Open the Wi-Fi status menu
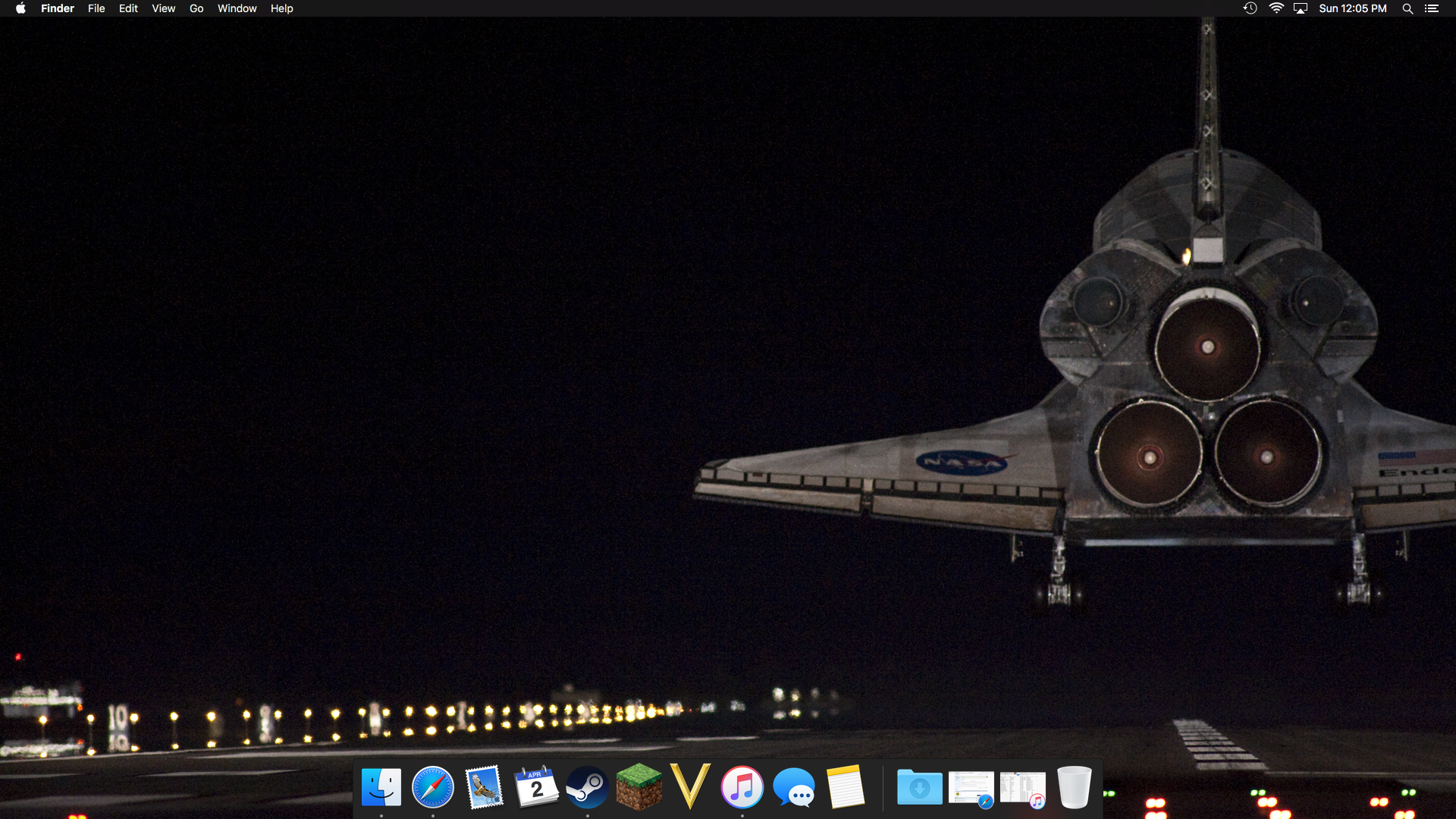The width and height of the screenshot is (1456, 819). coord(1276,8)
